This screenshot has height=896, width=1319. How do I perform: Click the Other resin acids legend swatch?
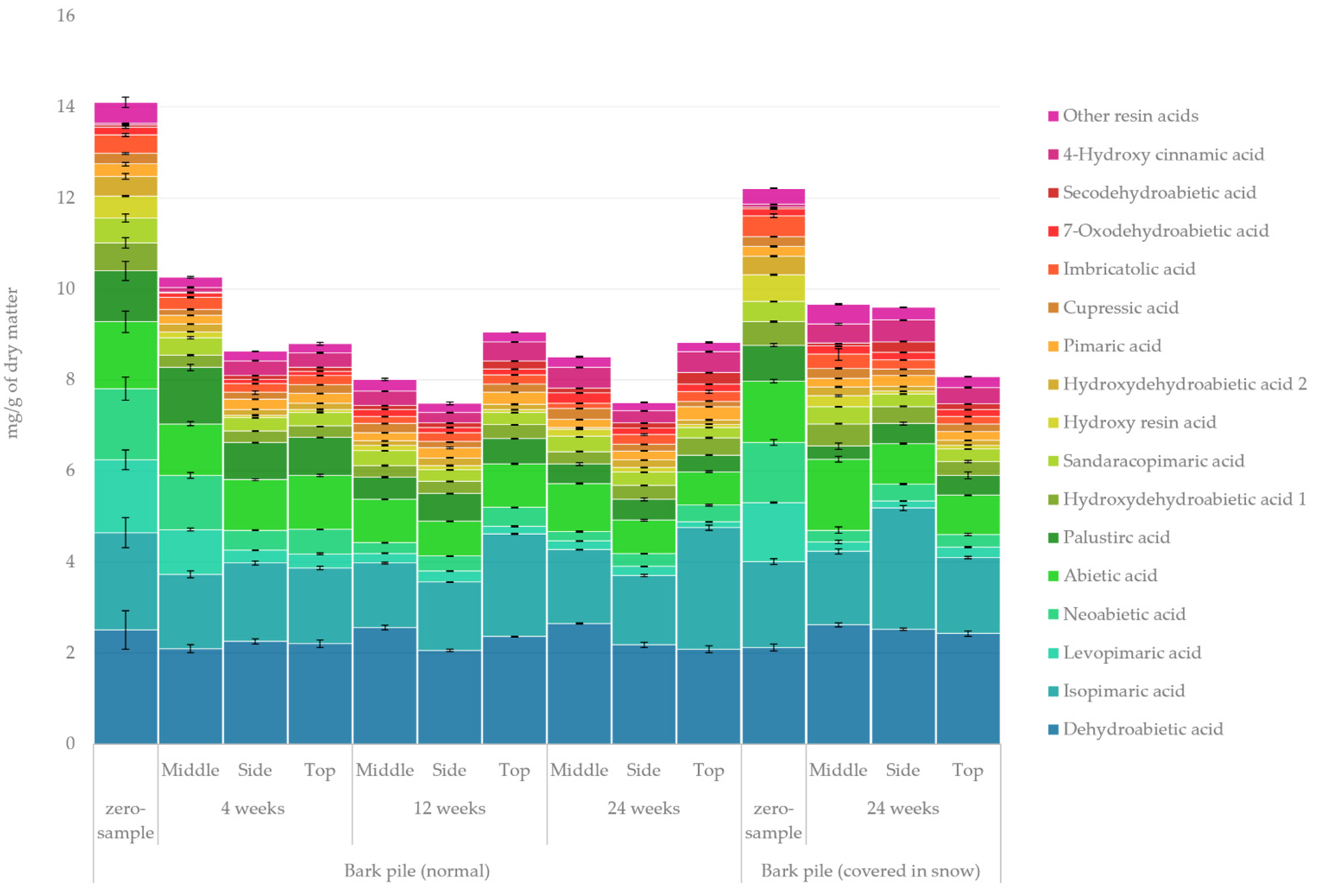point(1053,116)
